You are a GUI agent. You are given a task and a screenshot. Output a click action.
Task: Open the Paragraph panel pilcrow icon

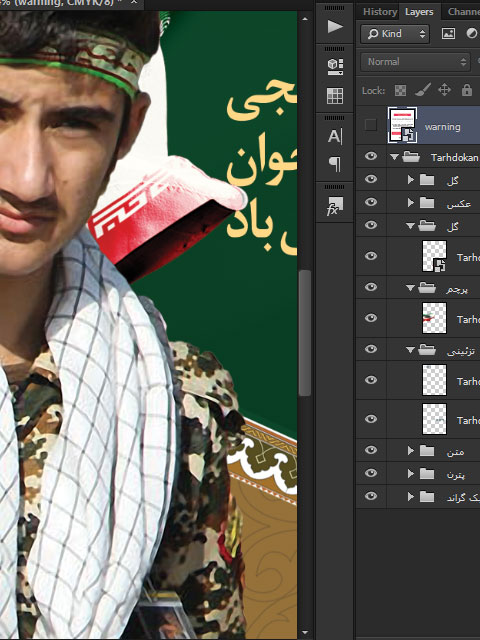click(335, 164)
